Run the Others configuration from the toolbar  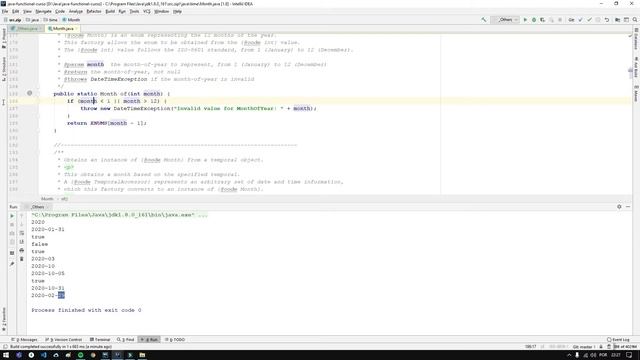coord(525,20)
